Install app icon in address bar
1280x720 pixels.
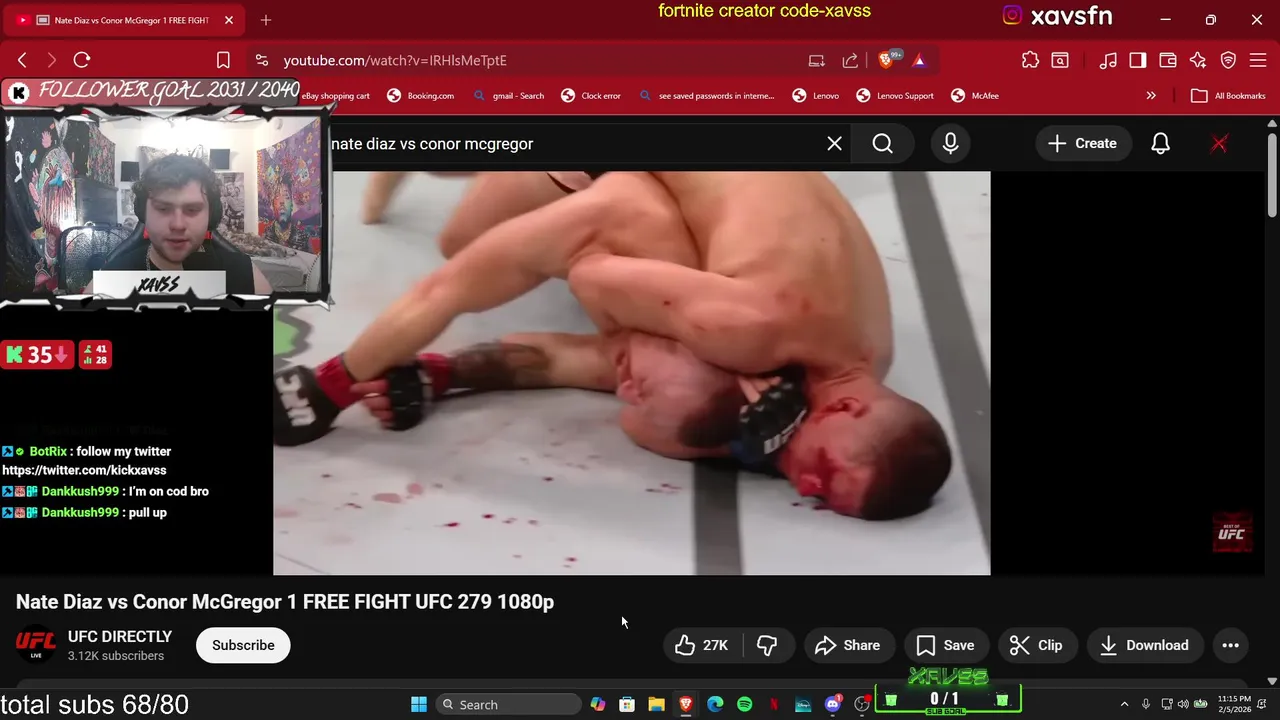[817, 60]
